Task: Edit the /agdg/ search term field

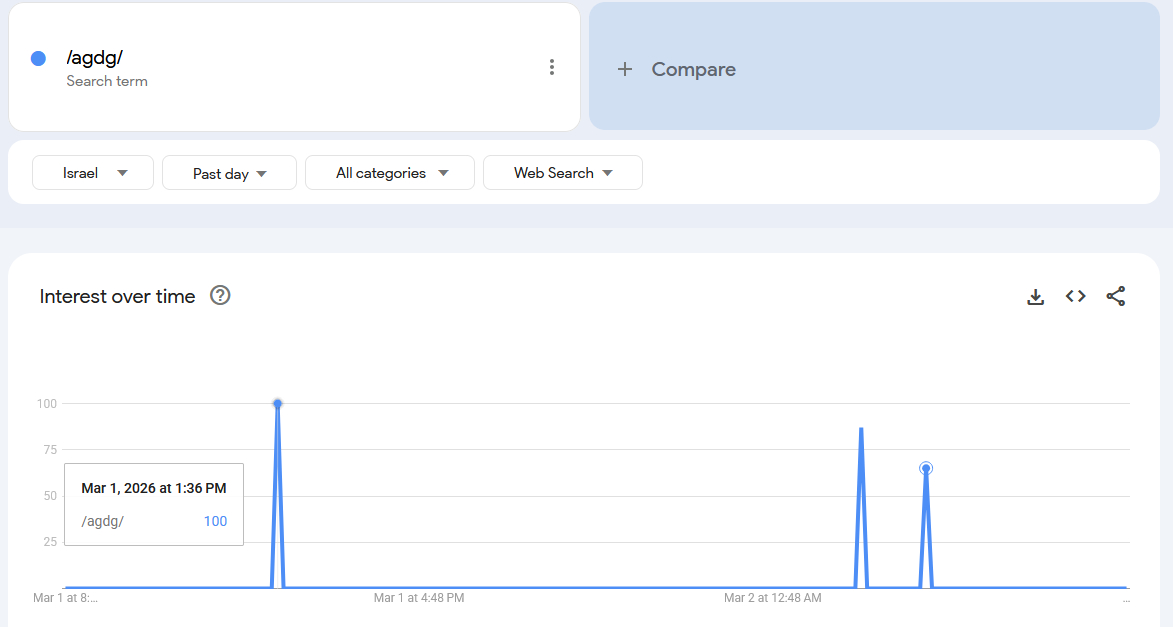Action: pyautogui.click(x=294, y=67)
